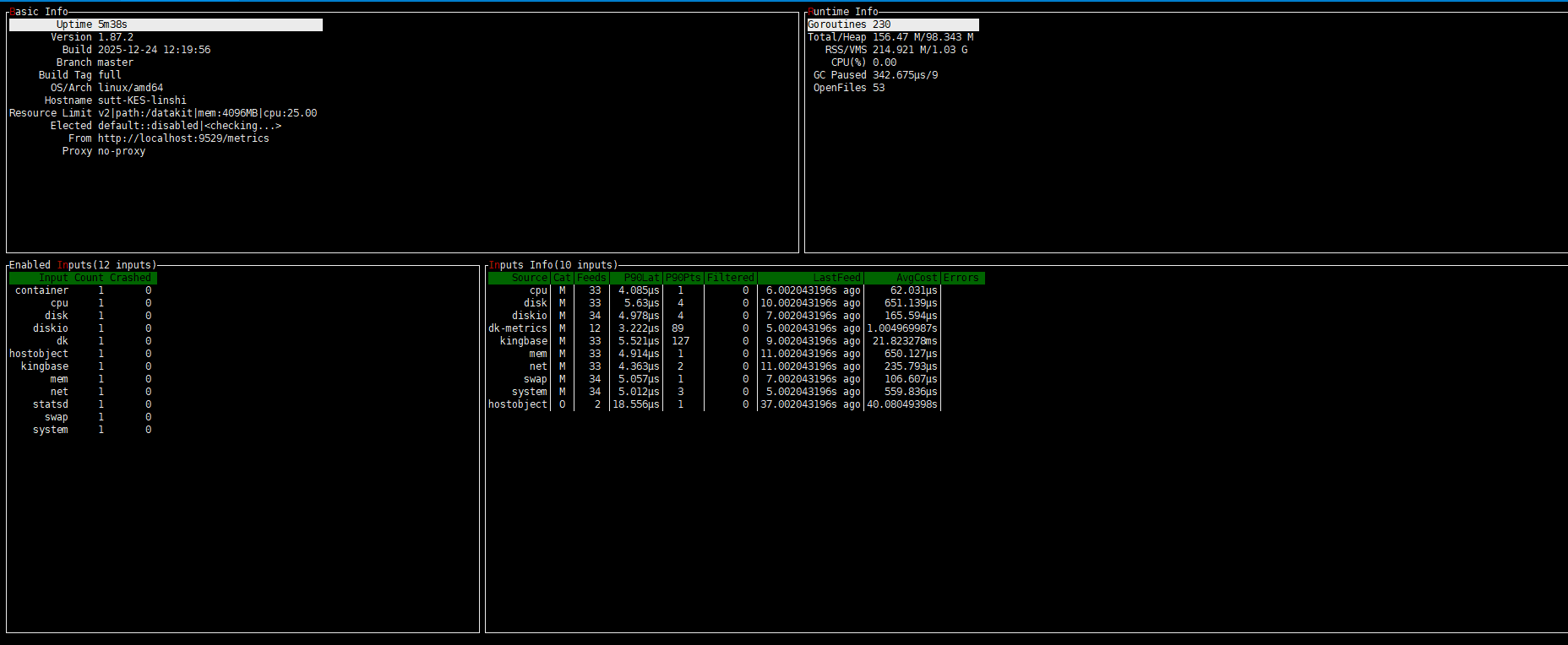Click the hostname value sutt-KES-linshi
The width and height of the screenshot is (1568, 645).
pos(142,100)
